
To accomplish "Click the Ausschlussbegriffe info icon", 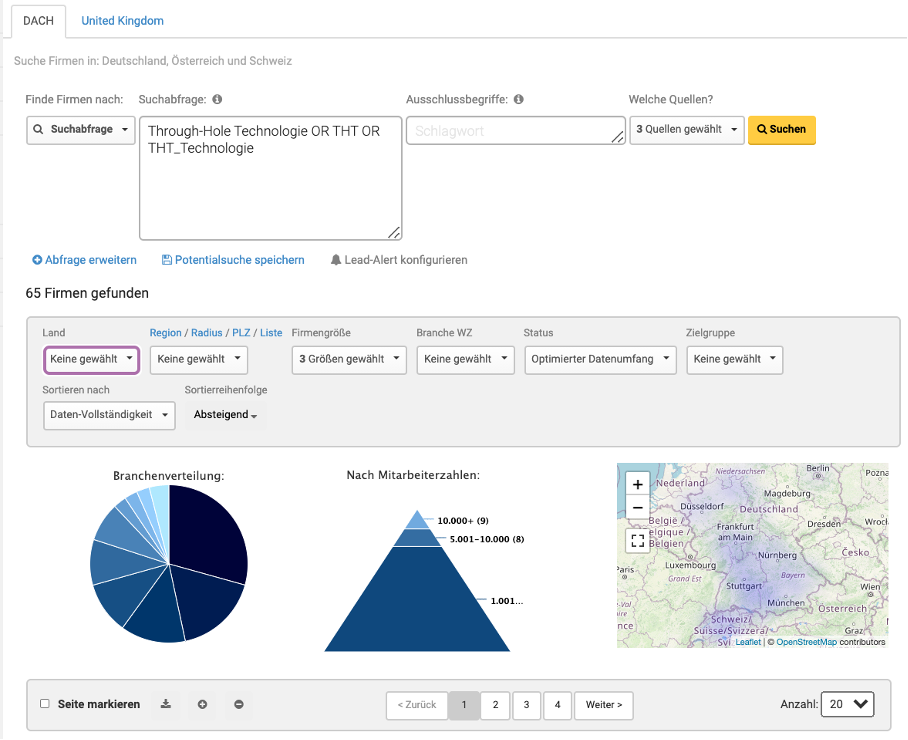I will click(x=519, y=99).
